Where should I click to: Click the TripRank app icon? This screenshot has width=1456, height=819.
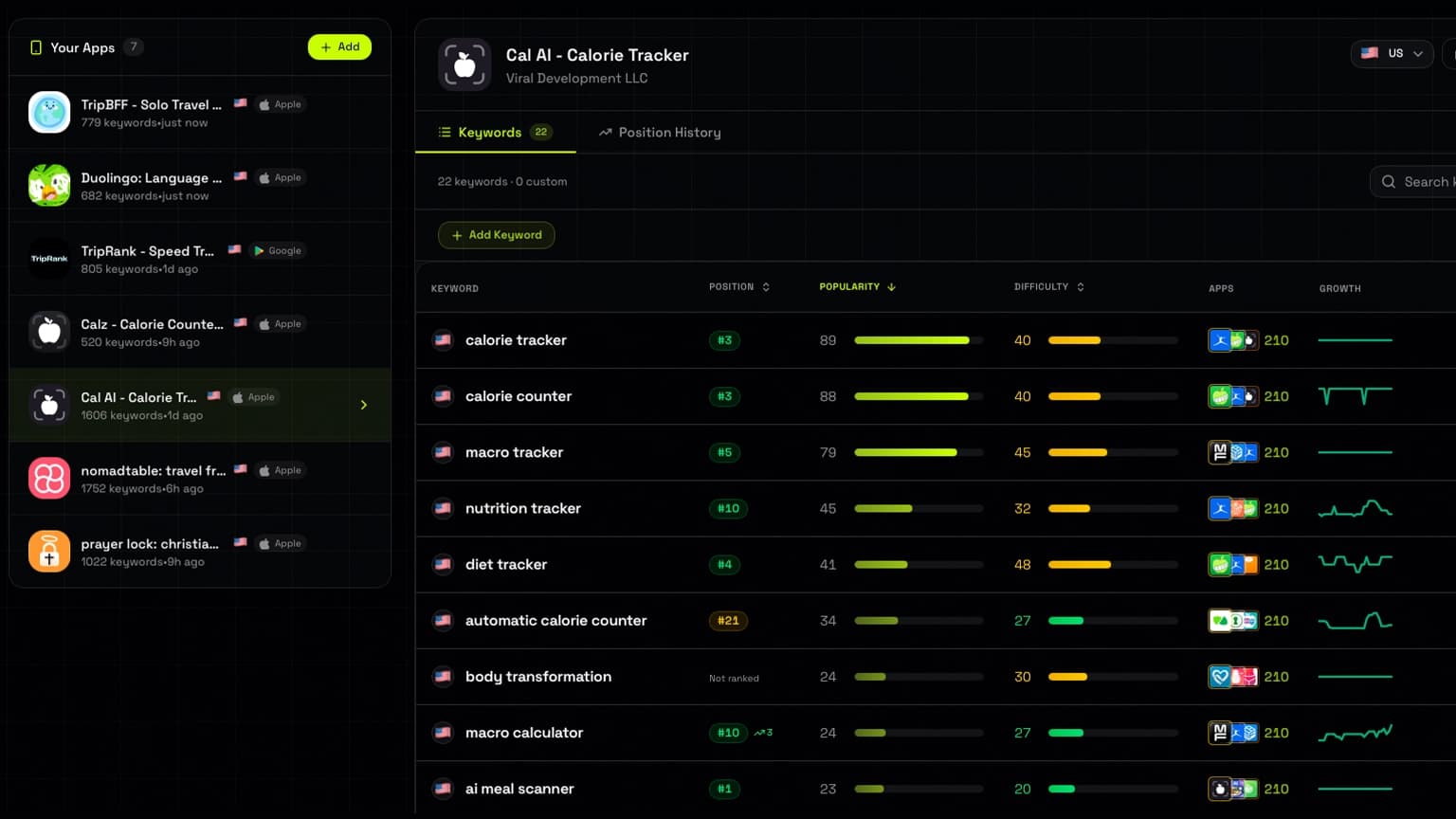click(x=49, y=258)
